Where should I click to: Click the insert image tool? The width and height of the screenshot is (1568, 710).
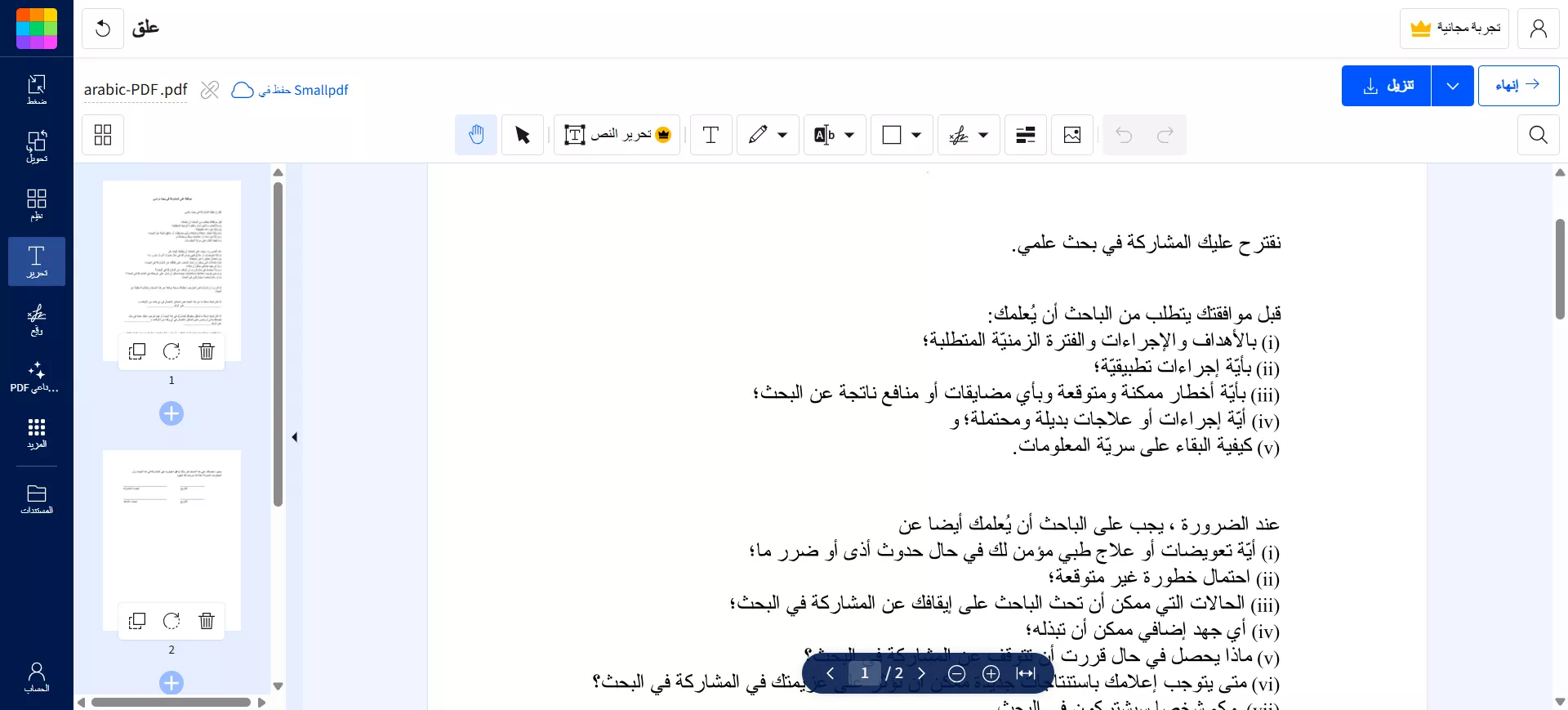(1072, 135)
